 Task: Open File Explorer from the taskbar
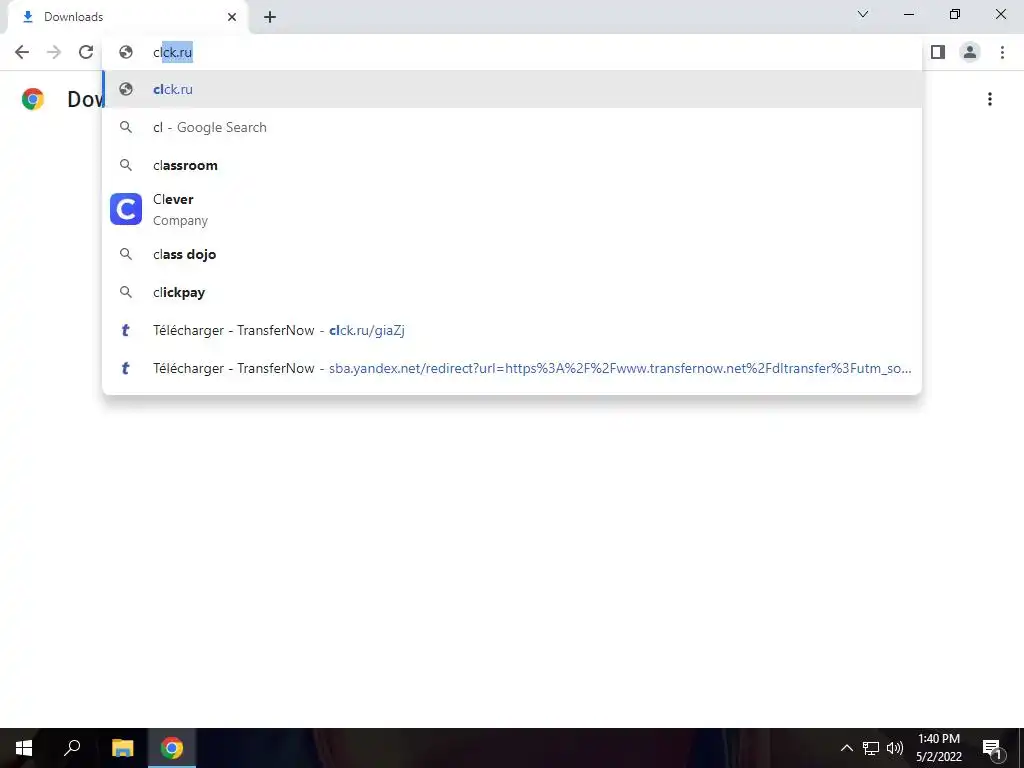123,748
